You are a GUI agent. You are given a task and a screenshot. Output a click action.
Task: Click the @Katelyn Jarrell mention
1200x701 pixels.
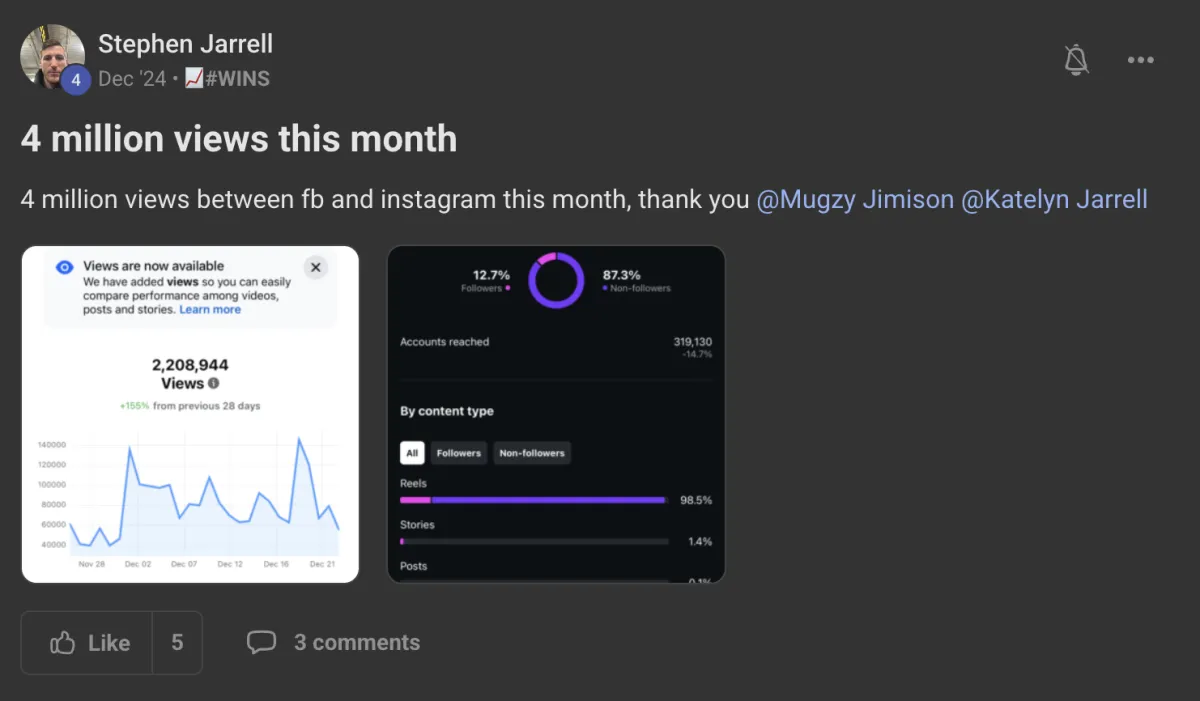click(1054, 199)
